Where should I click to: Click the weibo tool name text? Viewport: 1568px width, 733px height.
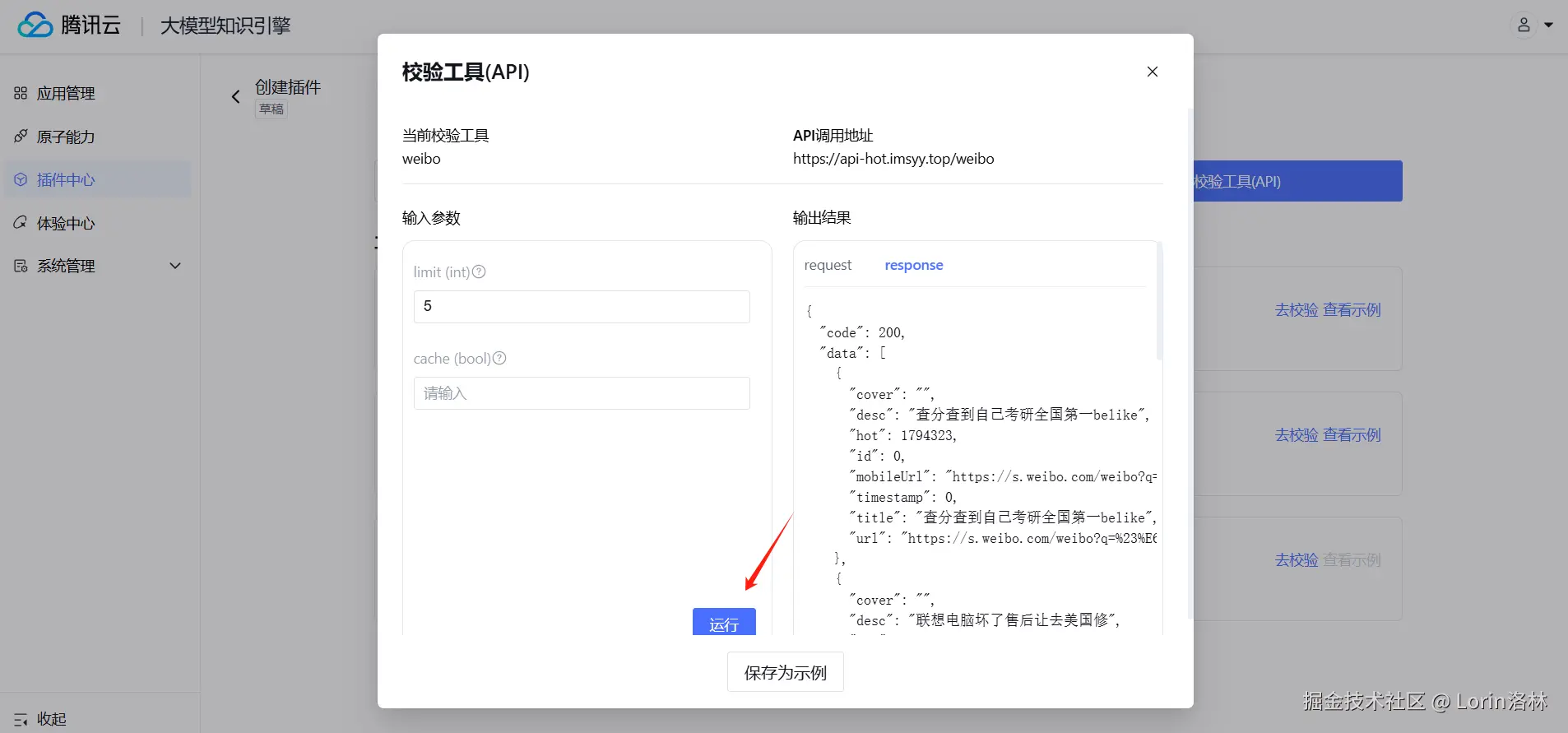421,159
